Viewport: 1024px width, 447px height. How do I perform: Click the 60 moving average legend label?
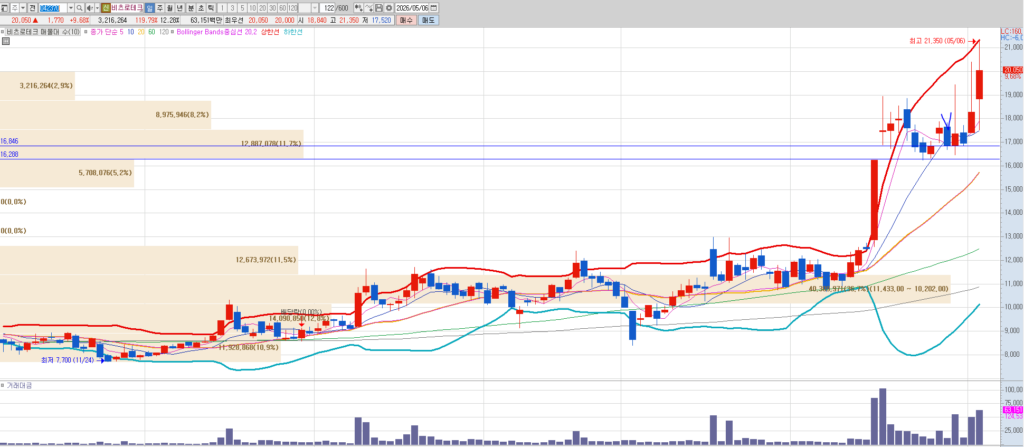click(152, 31)
